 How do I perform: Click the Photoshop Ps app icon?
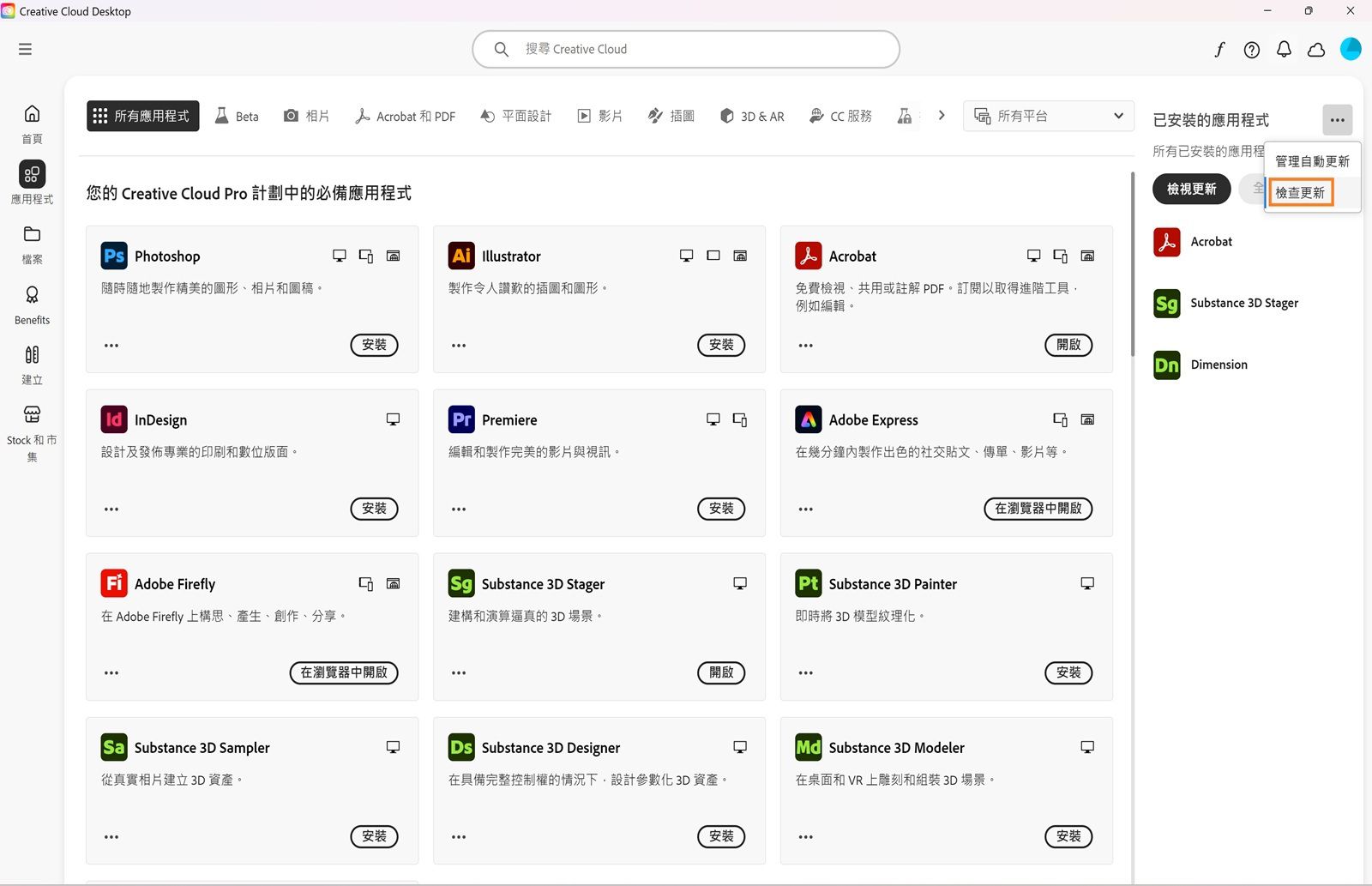click(113, 256)
